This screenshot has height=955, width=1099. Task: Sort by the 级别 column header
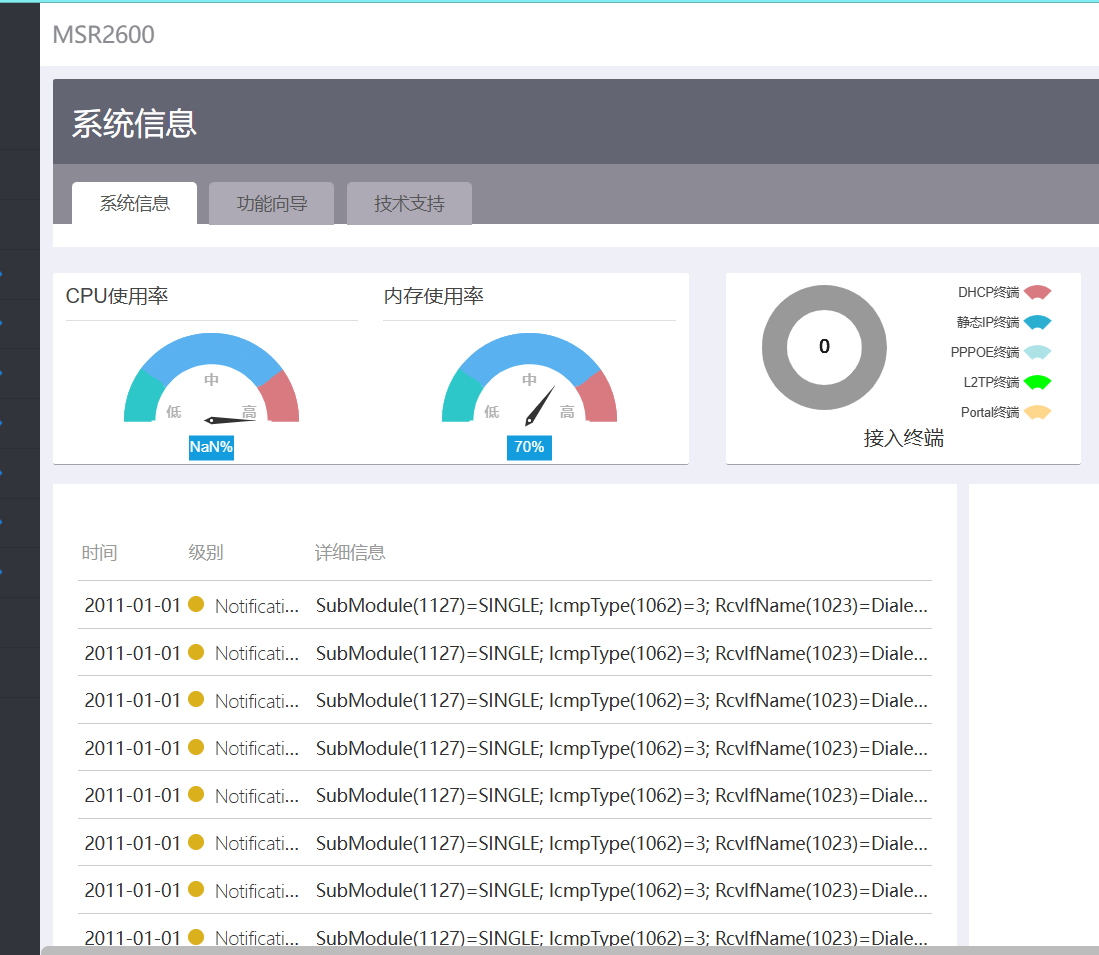[x=206, y=553]
